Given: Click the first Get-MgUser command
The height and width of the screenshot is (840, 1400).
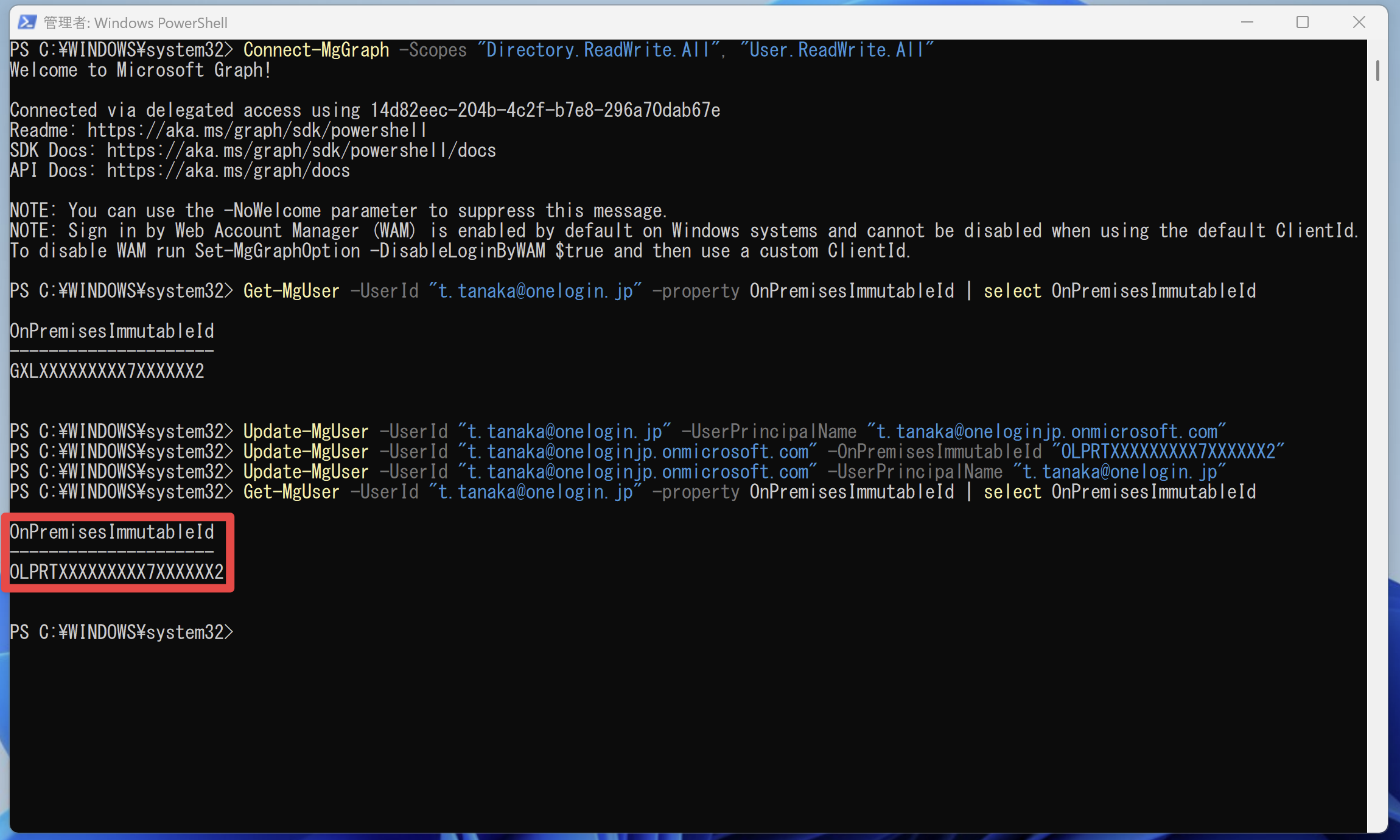Looking at the screenshot, I should point(292,291).
